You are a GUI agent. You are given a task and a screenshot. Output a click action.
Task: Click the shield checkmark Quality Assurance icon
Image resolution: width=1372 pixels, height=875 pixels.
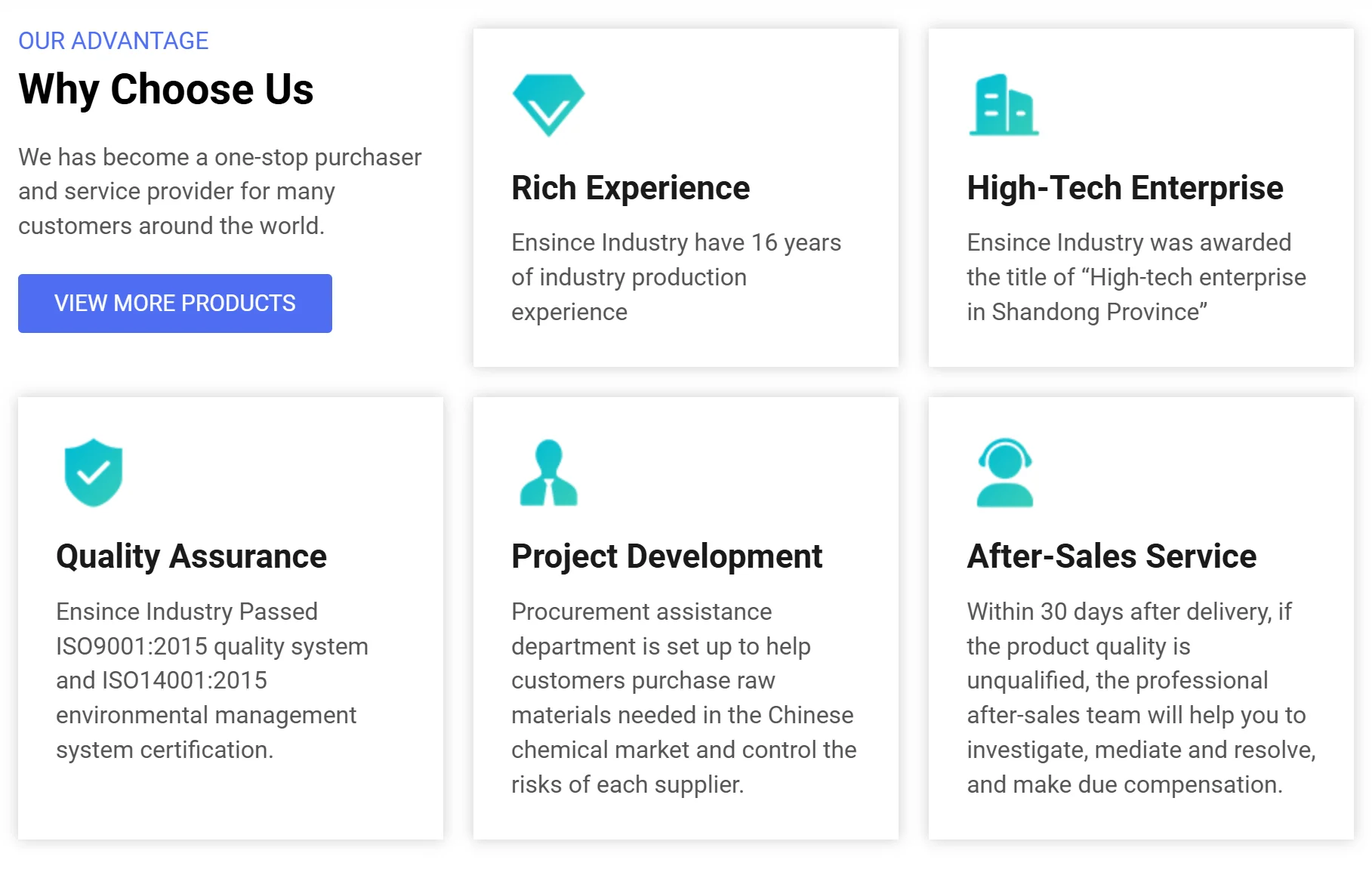[x=94, y=473]
